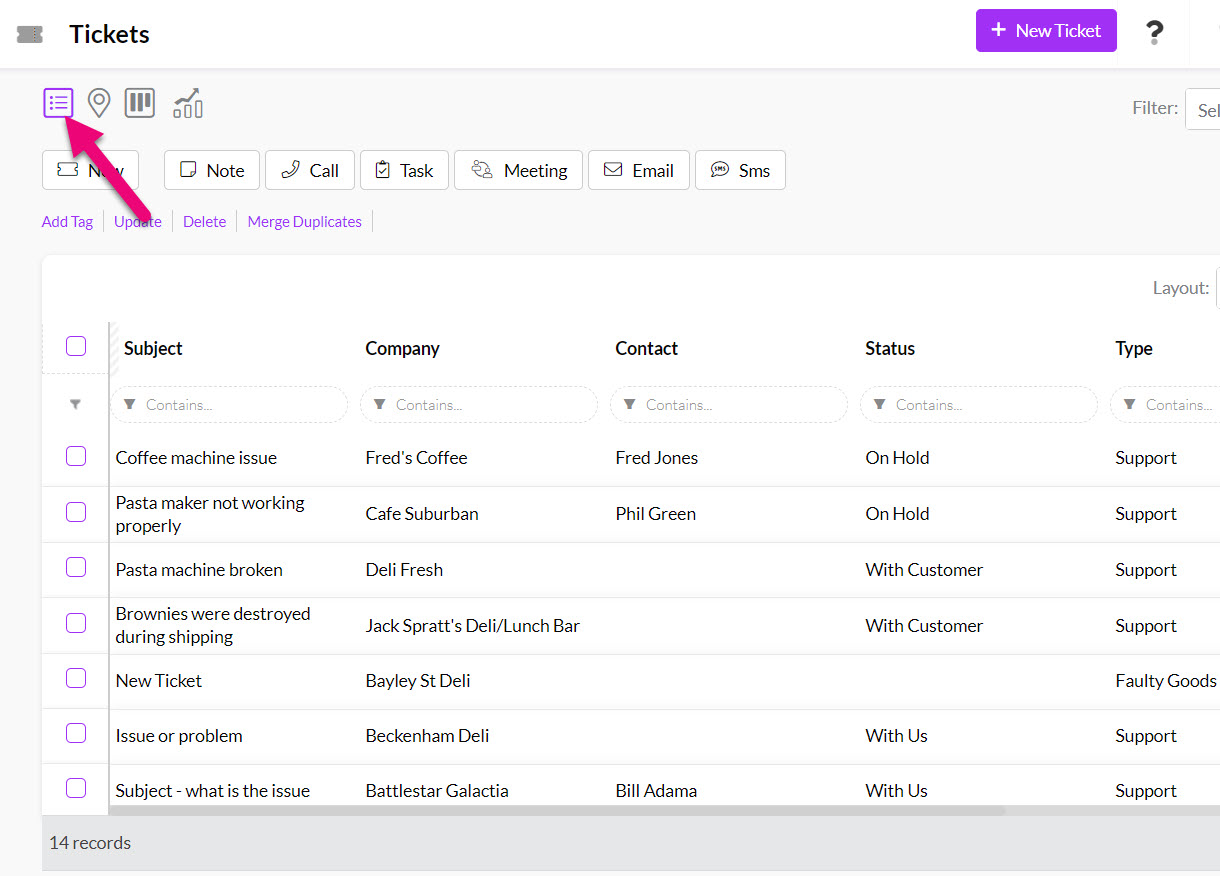Click the Delete link
The width and height of the screenshot is (1220, 876).
click(x=204, y=222)
